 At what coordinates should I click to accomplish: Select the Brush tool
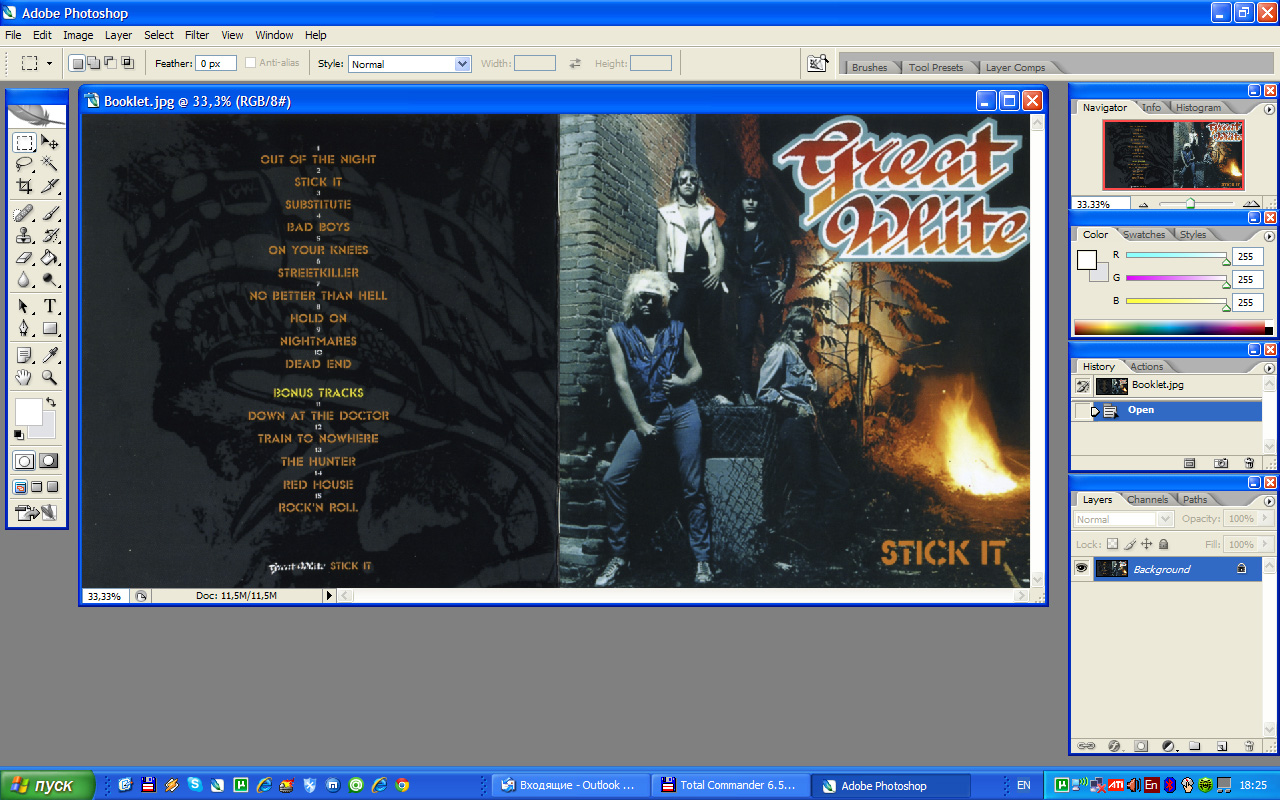pos(49,214)
